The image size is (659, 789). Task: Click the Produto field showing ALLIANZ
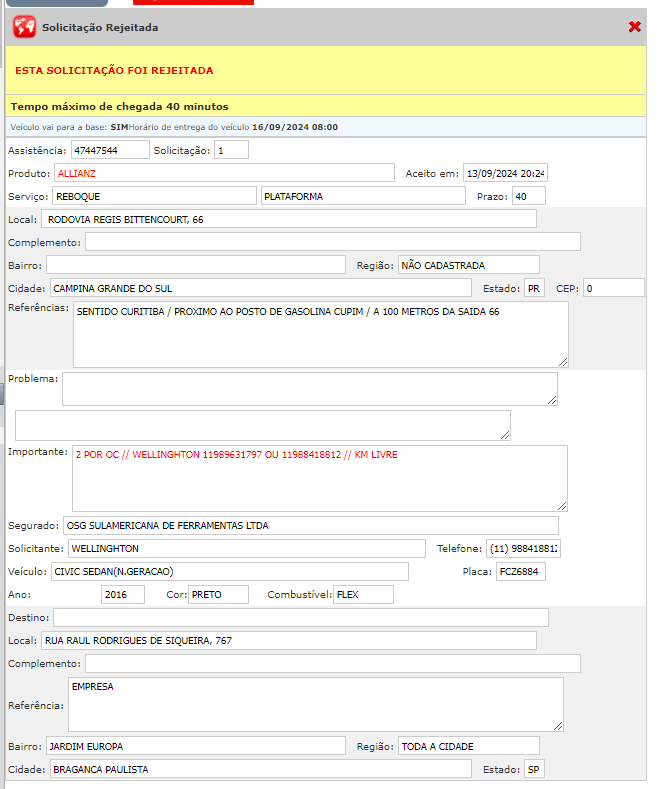coord(224,173)
